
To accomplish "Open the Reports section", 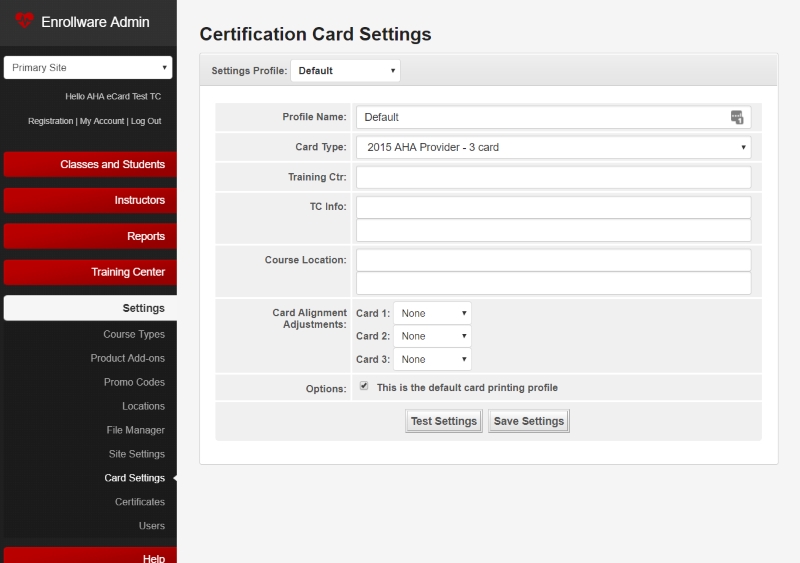I will (90, 236).
